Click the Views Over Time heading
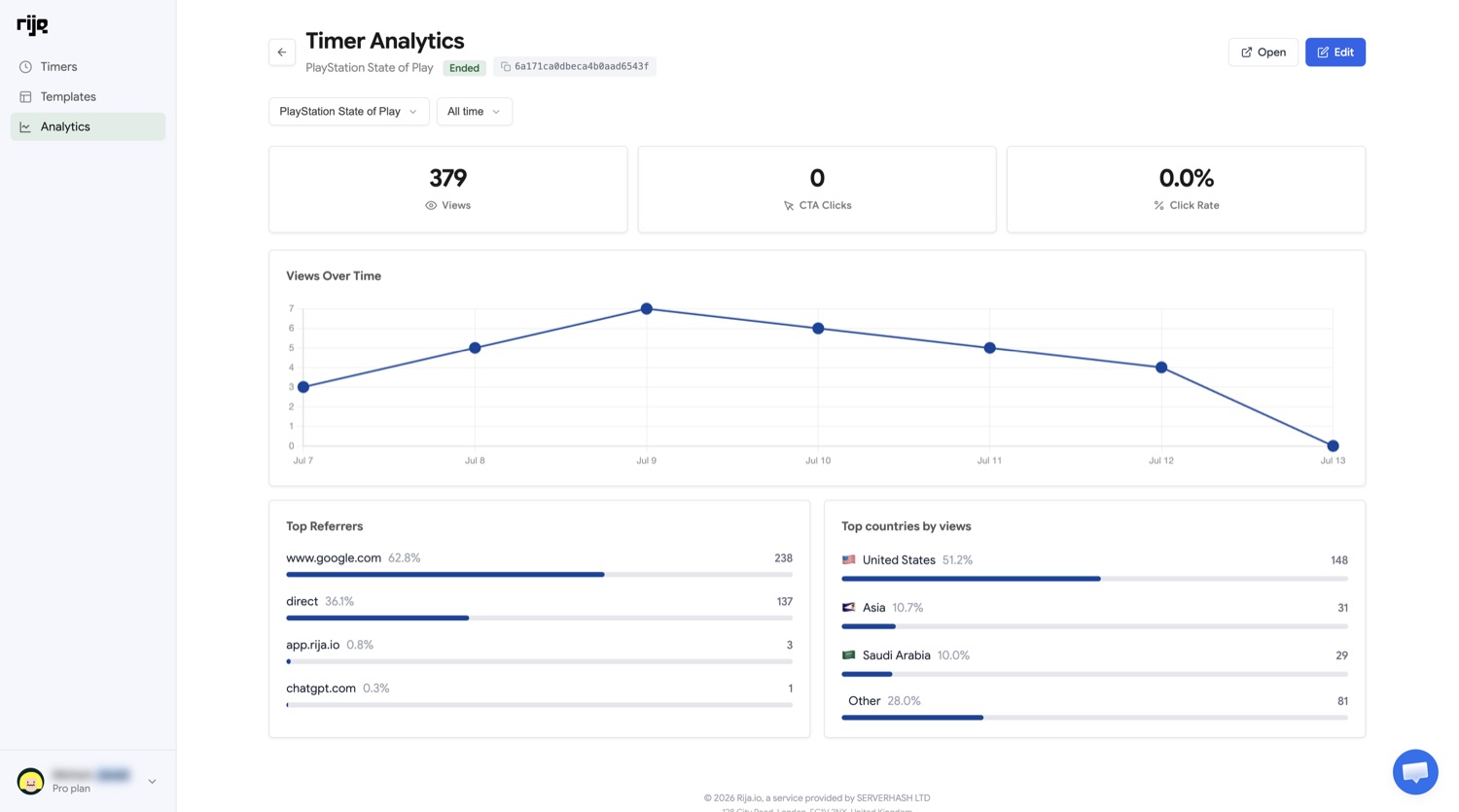Viewport: 1459px width, 812px height. pos(334,276)
